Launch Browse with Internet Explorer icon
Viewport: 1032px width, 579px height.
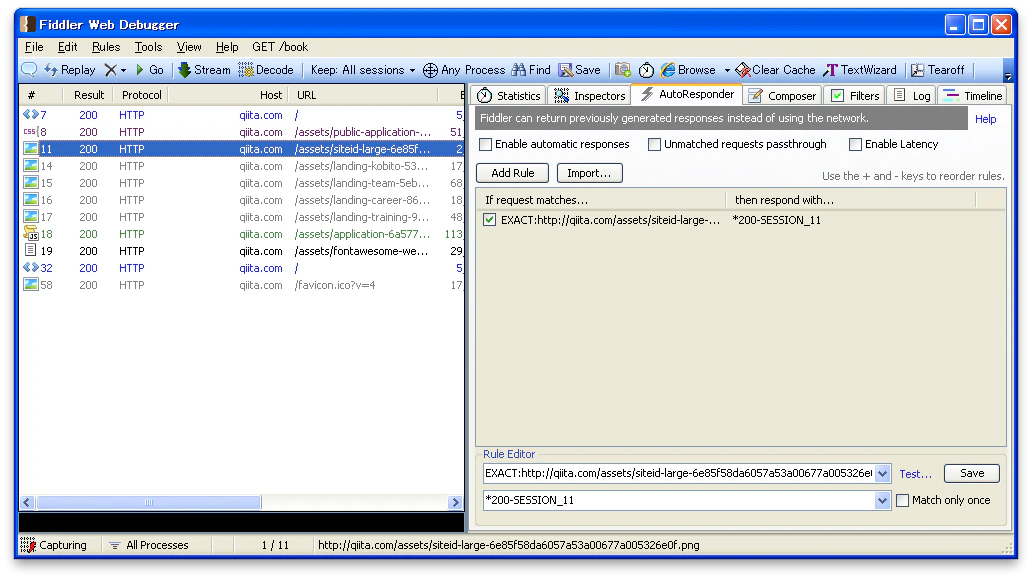(688, 70)
